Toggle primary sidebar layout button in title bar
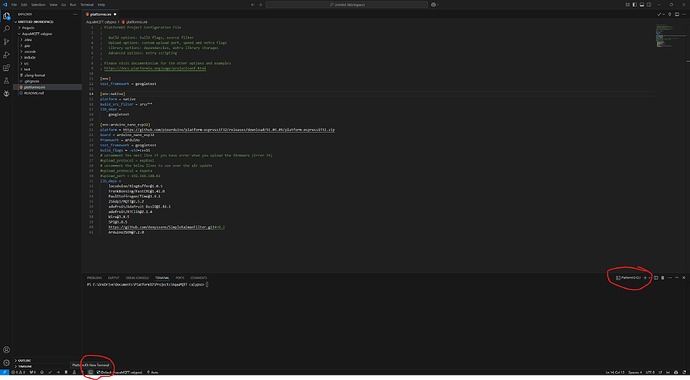Viewport: 690px width, 380px height. (635, 4)
